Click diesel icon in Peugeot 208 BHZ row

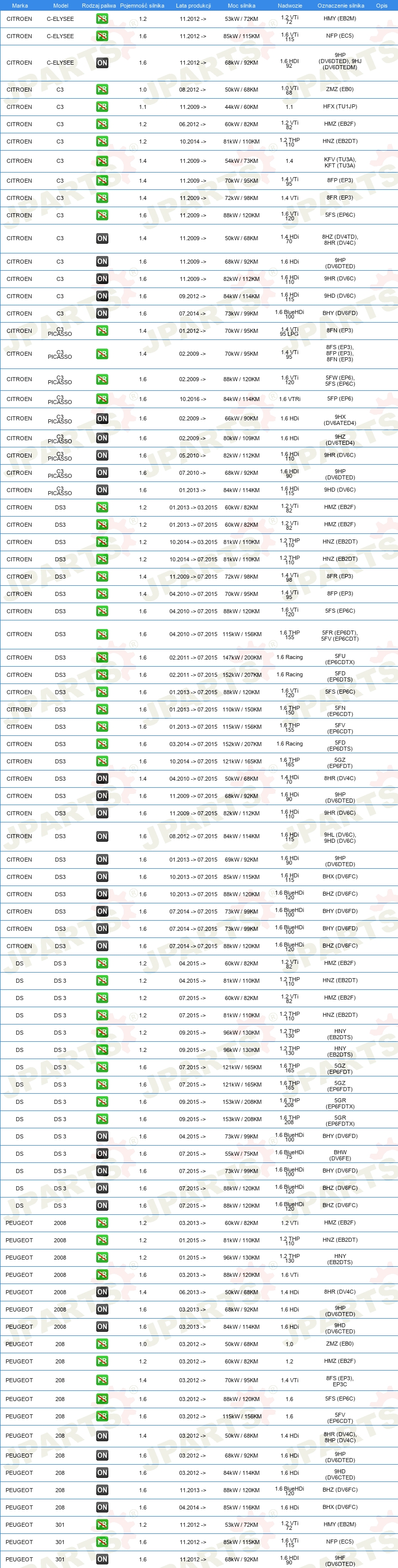click(102, 1490)
